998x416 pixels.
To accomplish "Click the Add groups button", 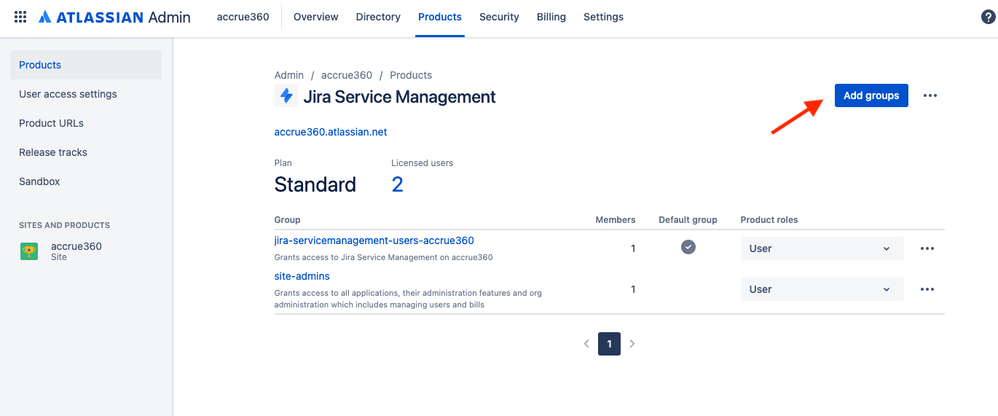I will pos(871,95).
